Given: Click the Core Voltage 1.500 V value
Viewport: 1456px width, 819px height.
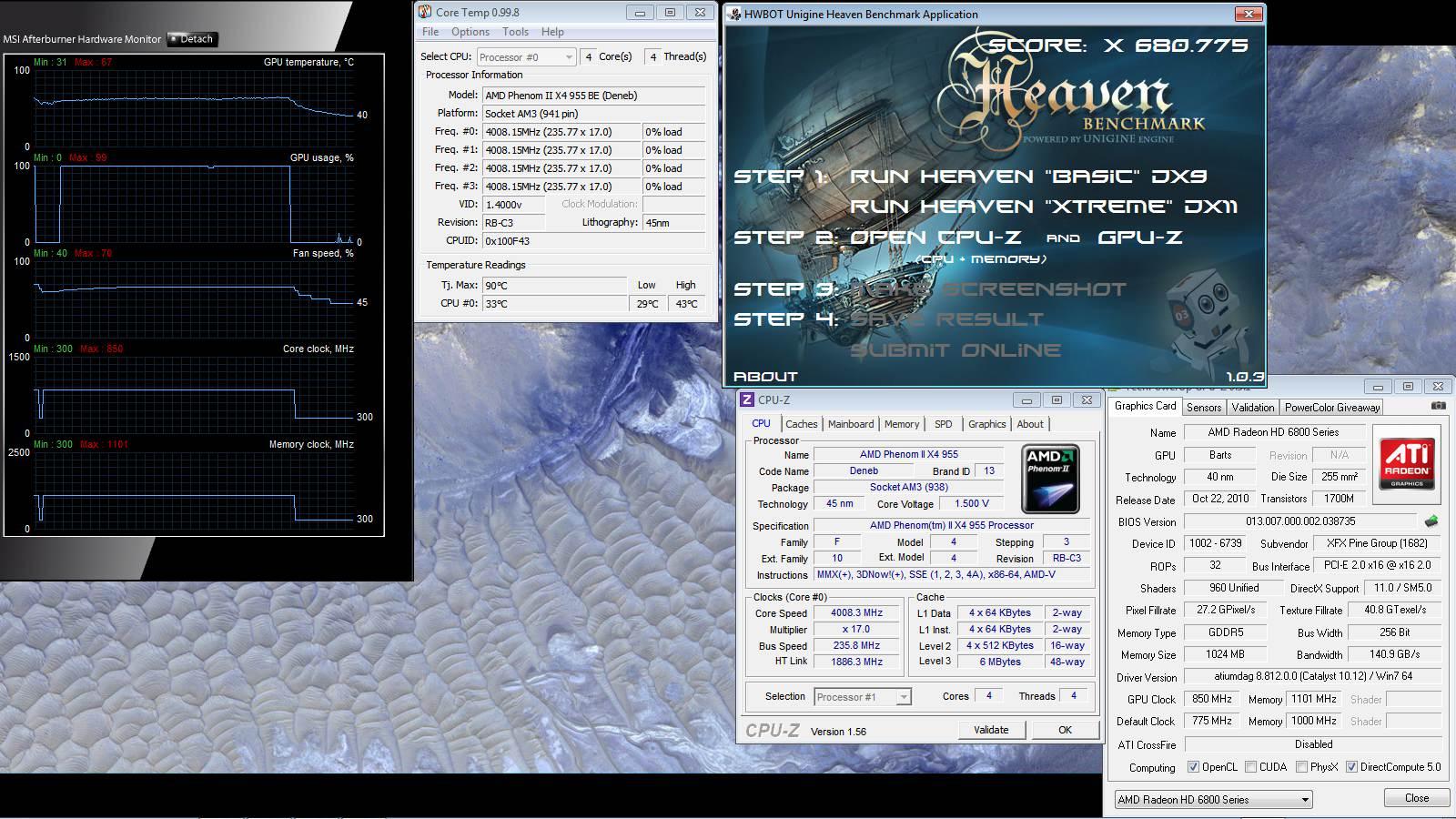Looking at the screenshot, I should click(x=972, y=504).
